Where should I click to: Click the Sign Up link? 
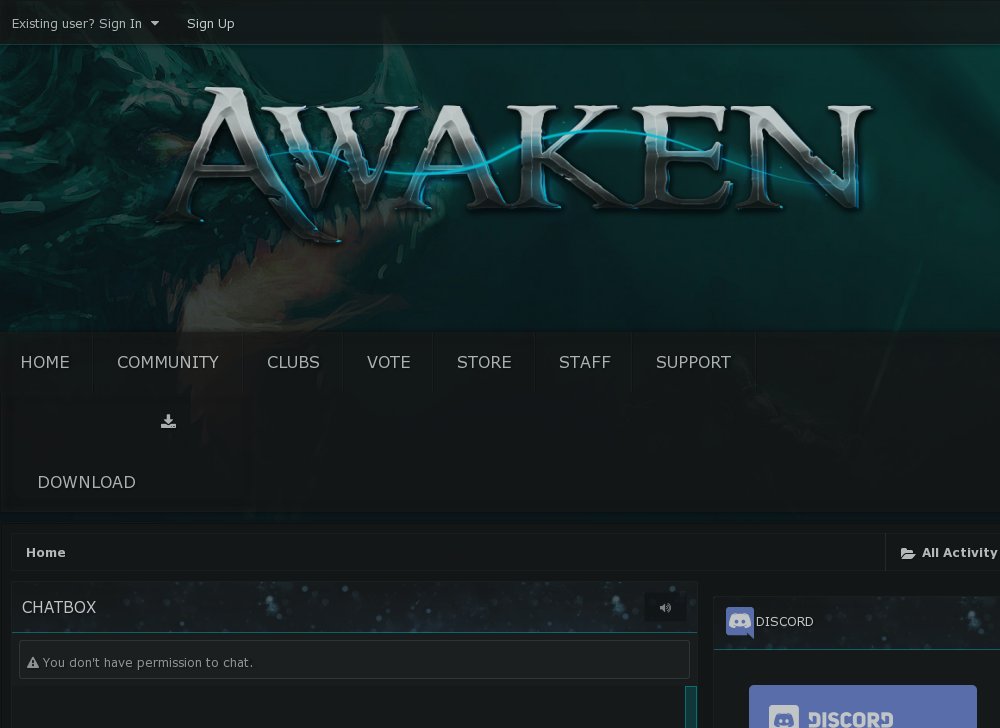coord(210,24)
